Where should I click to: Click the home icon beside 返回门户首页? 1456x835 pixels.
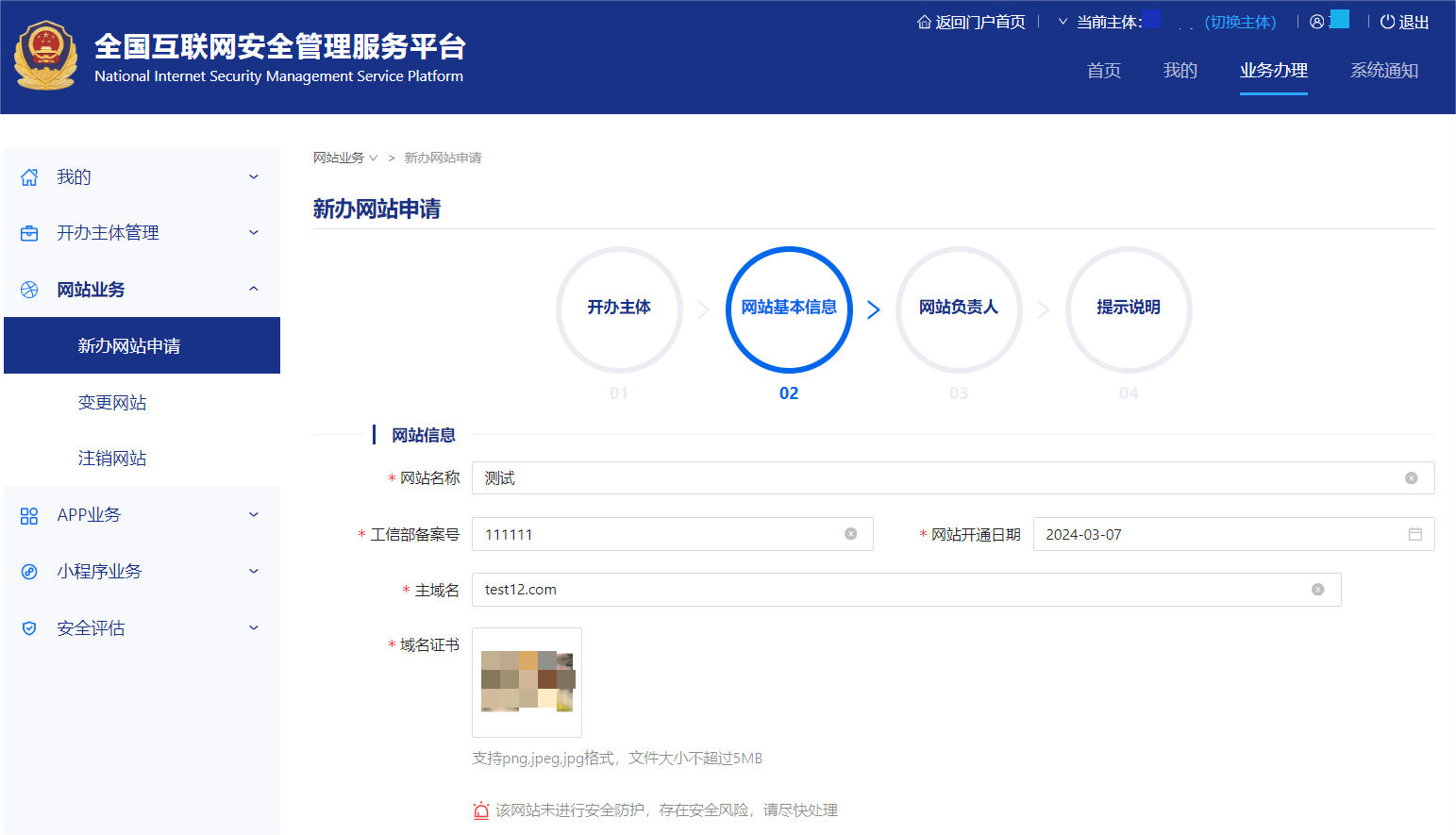923,21
